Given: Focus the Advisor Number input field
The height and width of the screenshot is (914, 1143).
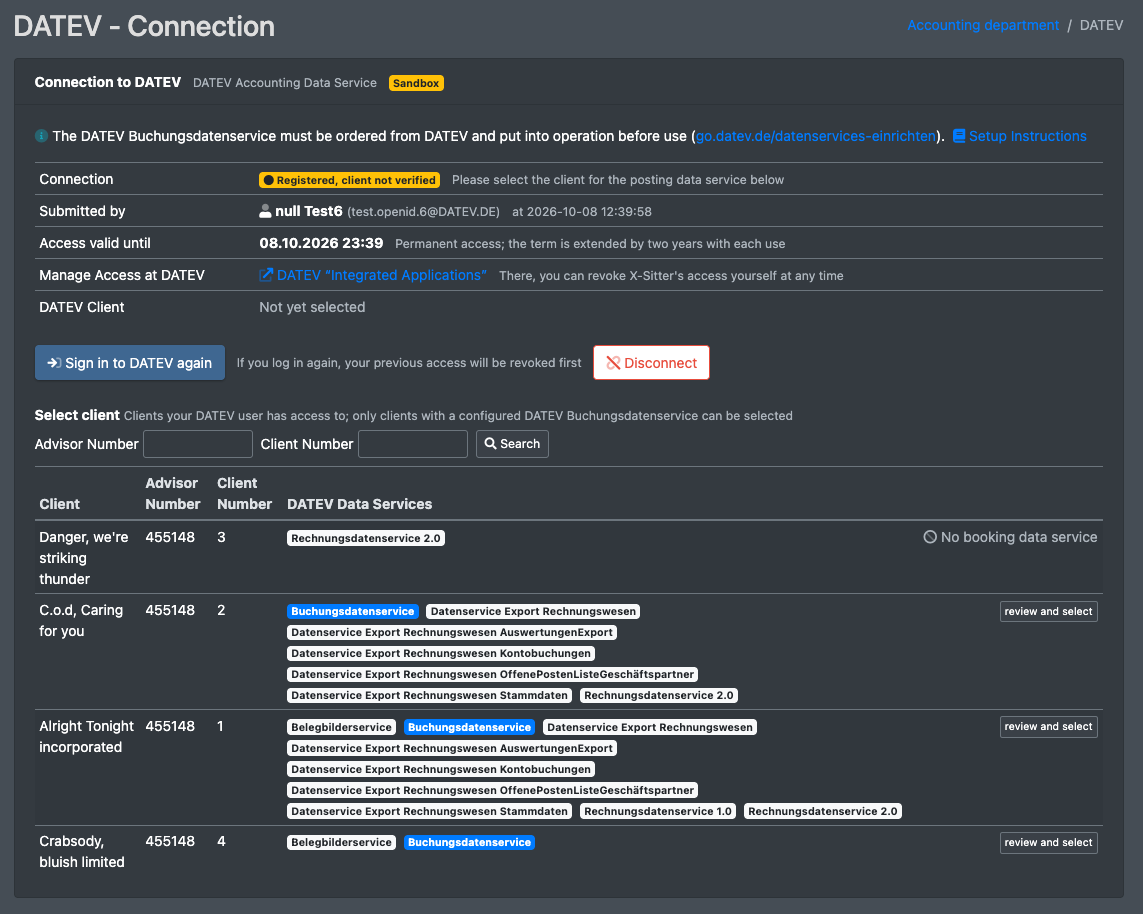Looking at the screenshot, I should (198, 444).
